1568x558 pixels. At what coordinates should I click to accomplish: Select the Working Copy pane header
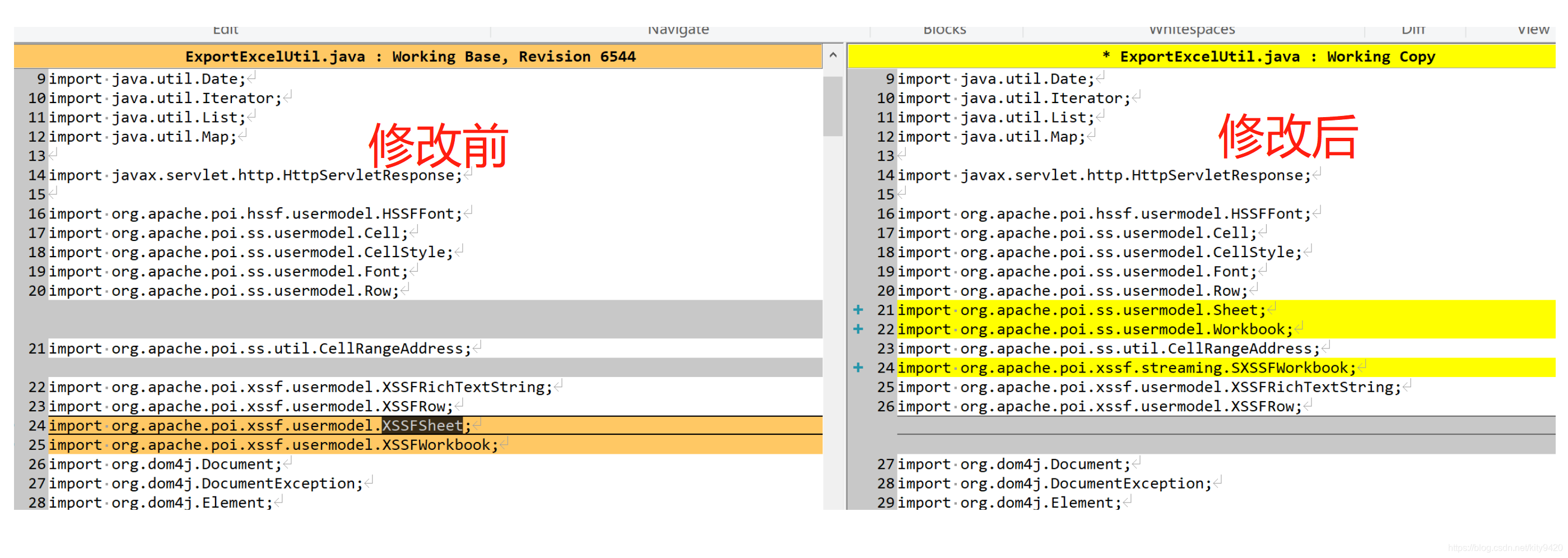tap(1202, 57)
